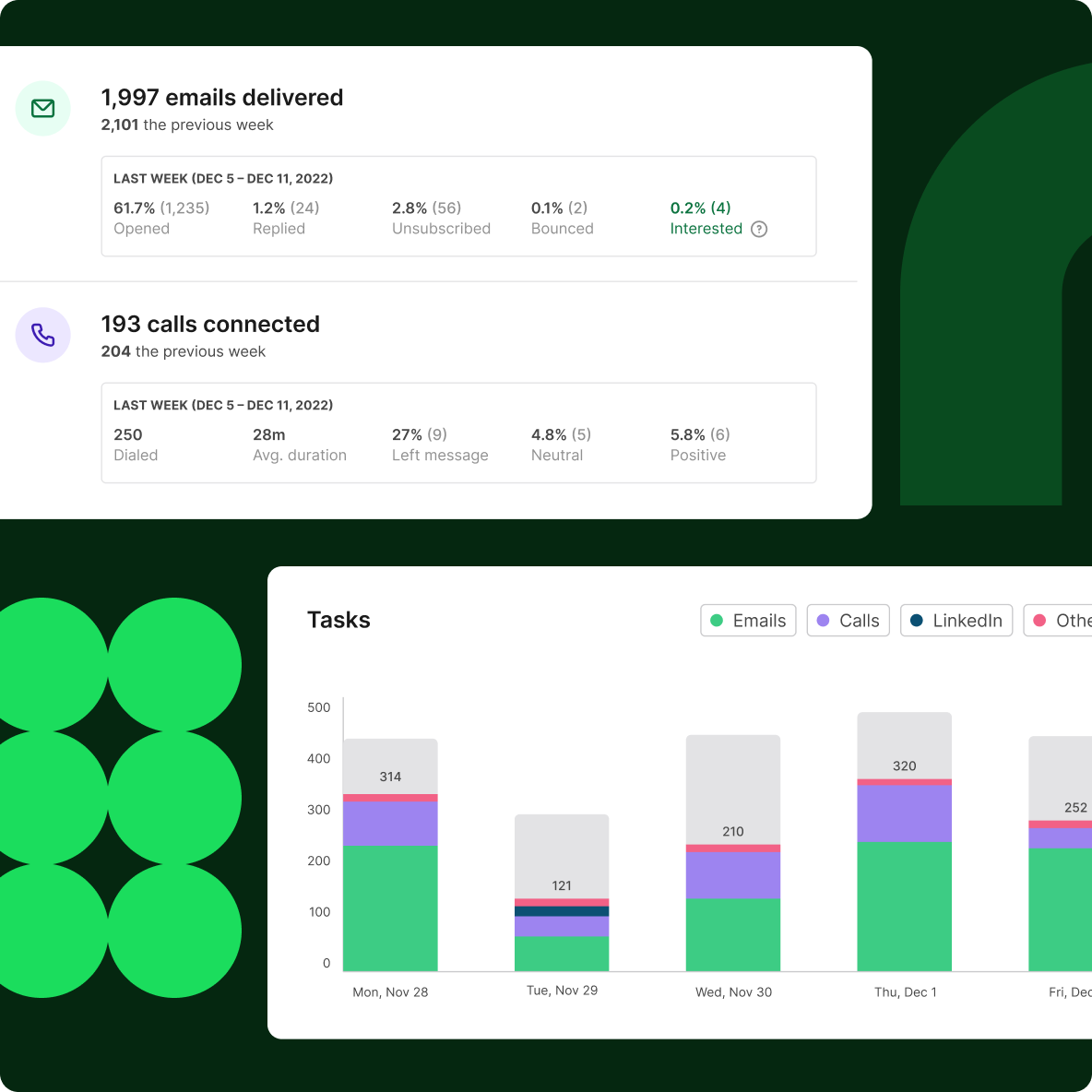1092x1092 pixels.
Task: Toggle the Calls series filter
Action: pos(848,621)
